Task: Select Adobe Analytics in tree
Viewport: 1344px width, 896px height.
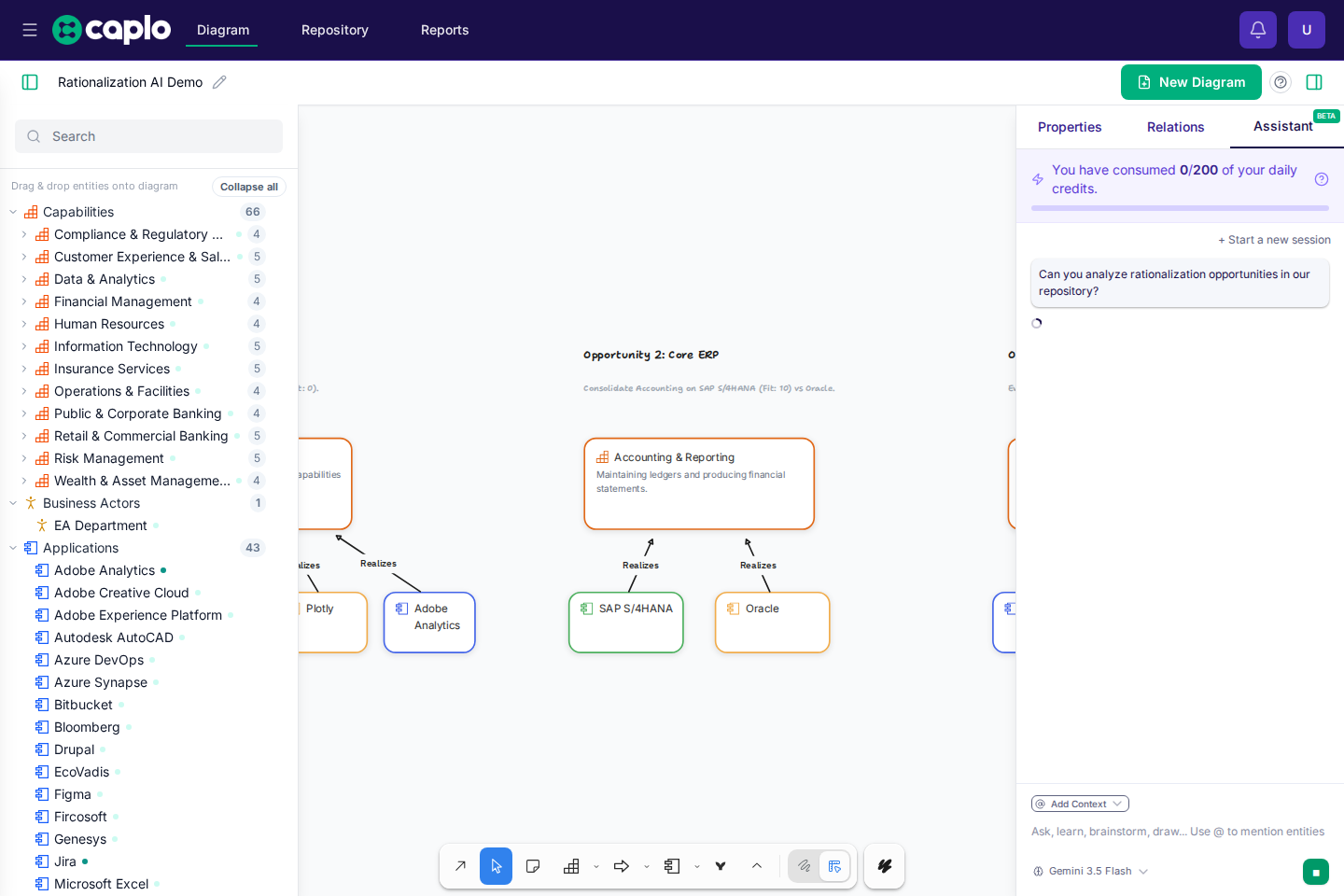Action: click(105, 570)
